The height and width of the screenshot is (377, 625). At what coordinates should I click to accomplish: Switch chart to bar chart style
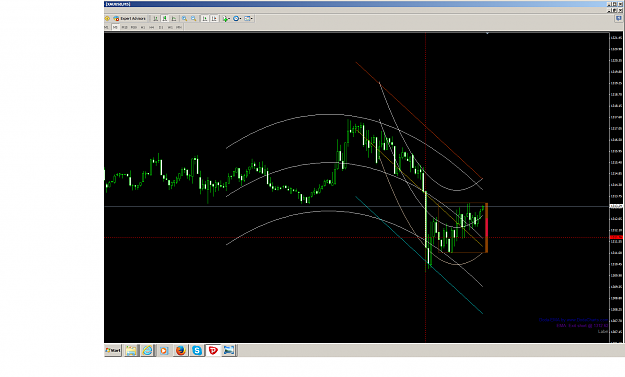pos(155,18)
